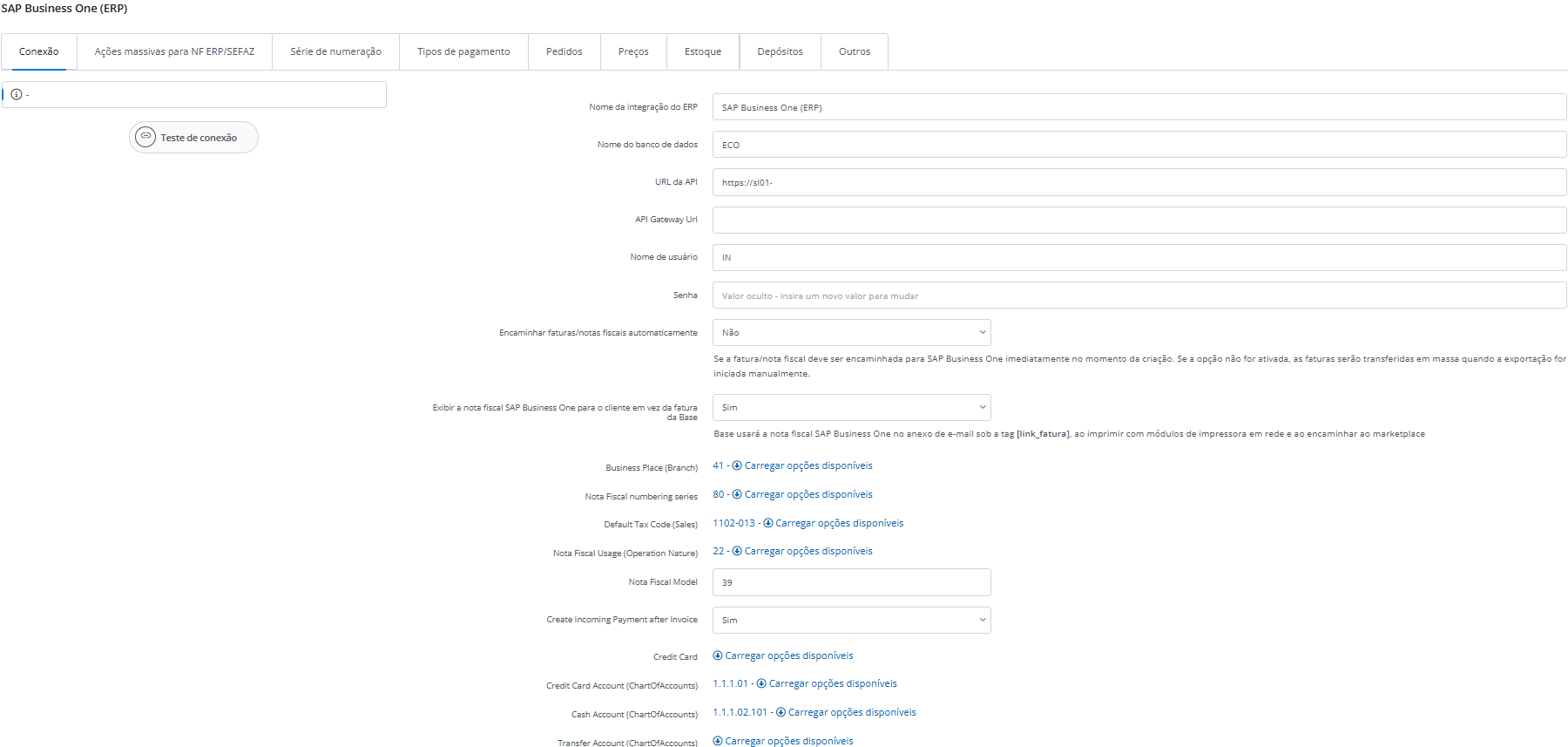
Task: Select the Ações massivas para NF ERP/SEFAZ tab
Action: (x=174, y=51)
